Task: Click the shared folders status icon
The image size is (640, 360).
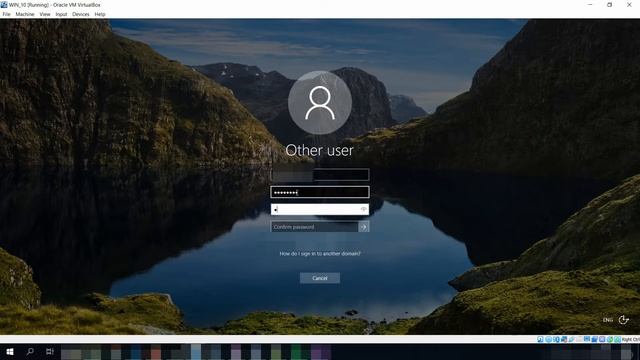Action: 579,339
